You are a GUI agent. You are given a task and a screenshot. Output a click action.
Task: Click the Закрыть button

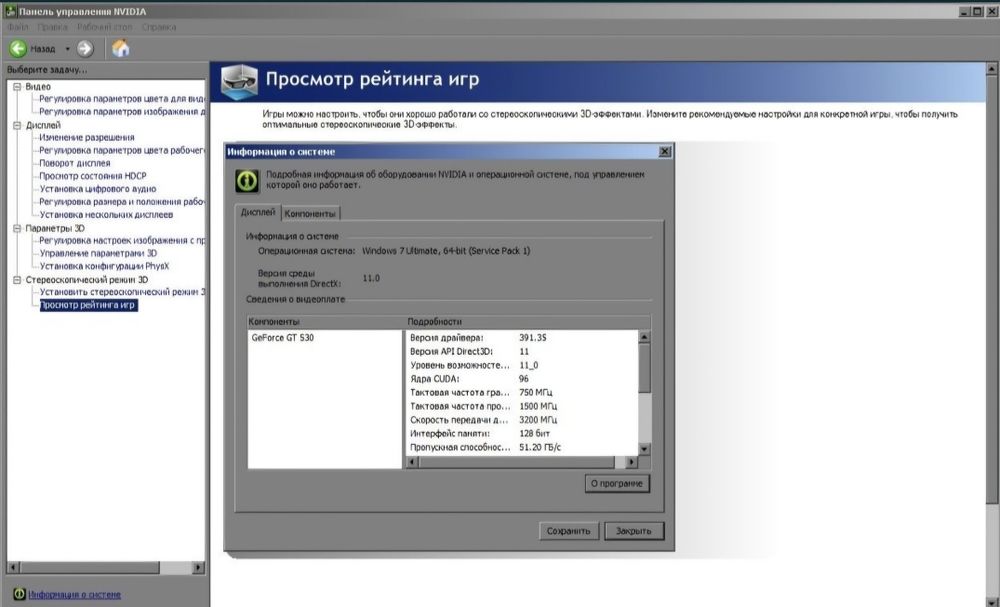pyautogui.click(x=634, y=530)
